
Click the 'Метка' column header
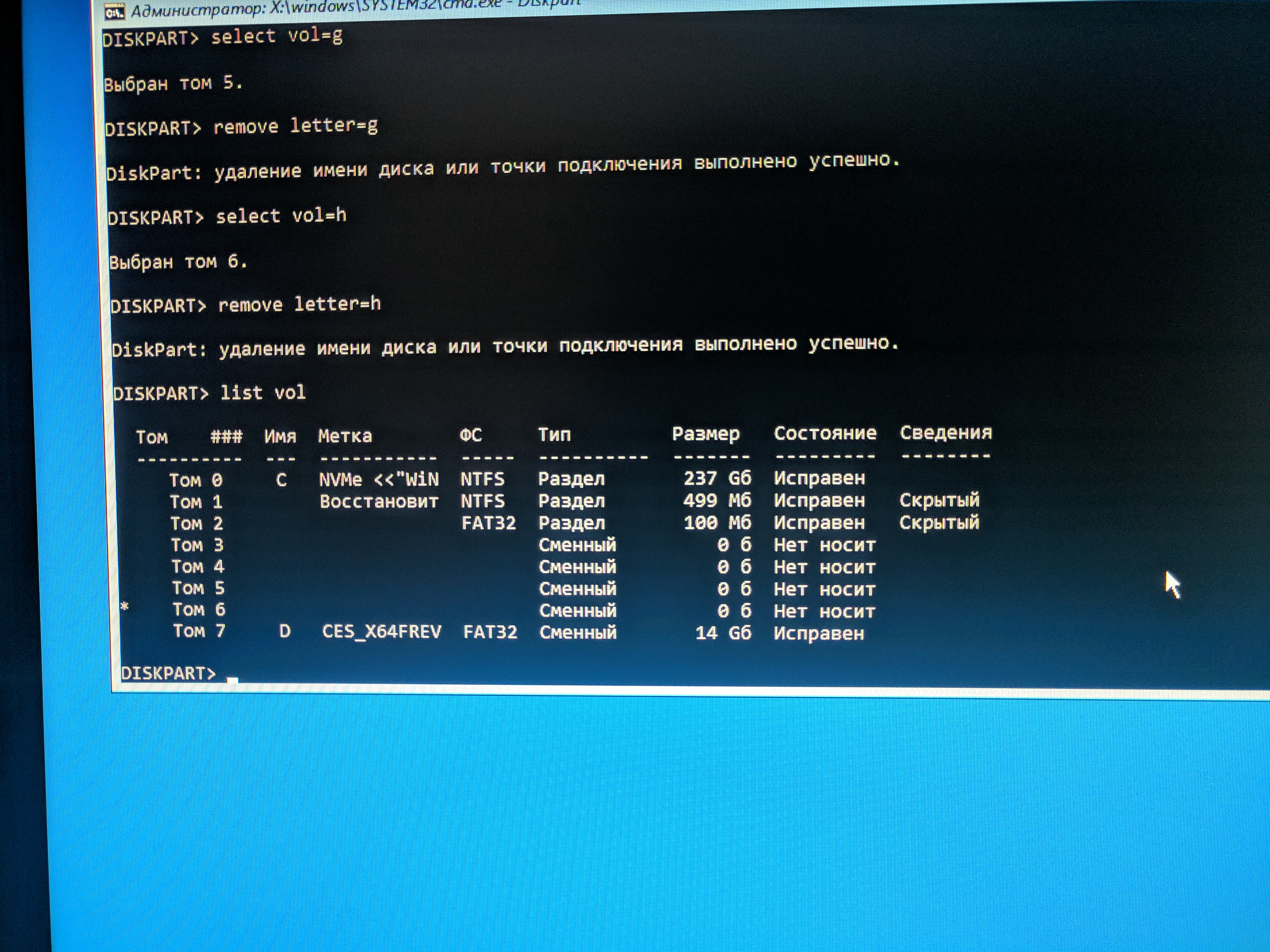click(x=345, y=436)
